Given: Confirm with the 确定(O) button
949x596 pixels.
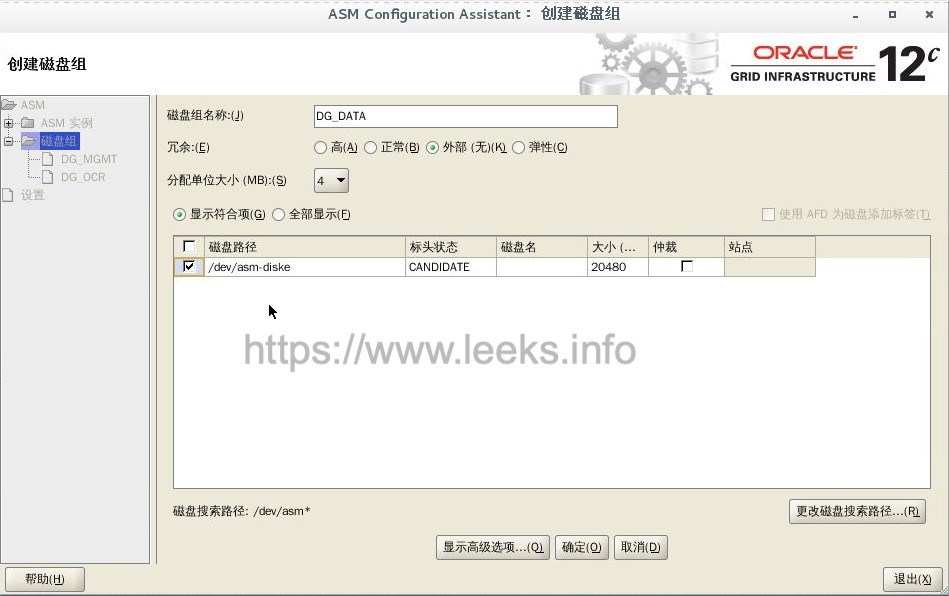Looking at the screenshot, I should pos(582,548).
